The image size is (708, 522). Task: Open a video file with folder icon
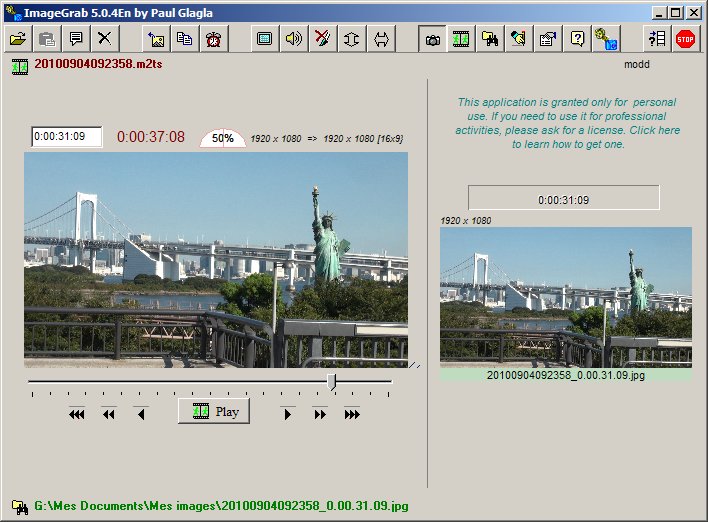[x=18, y=39]
